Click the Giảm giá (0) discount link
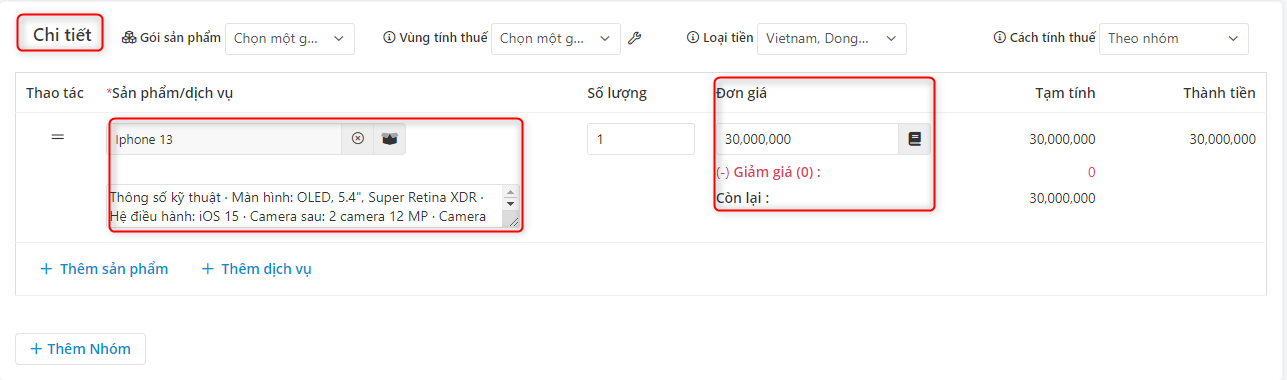 click(x=768, y=172)
